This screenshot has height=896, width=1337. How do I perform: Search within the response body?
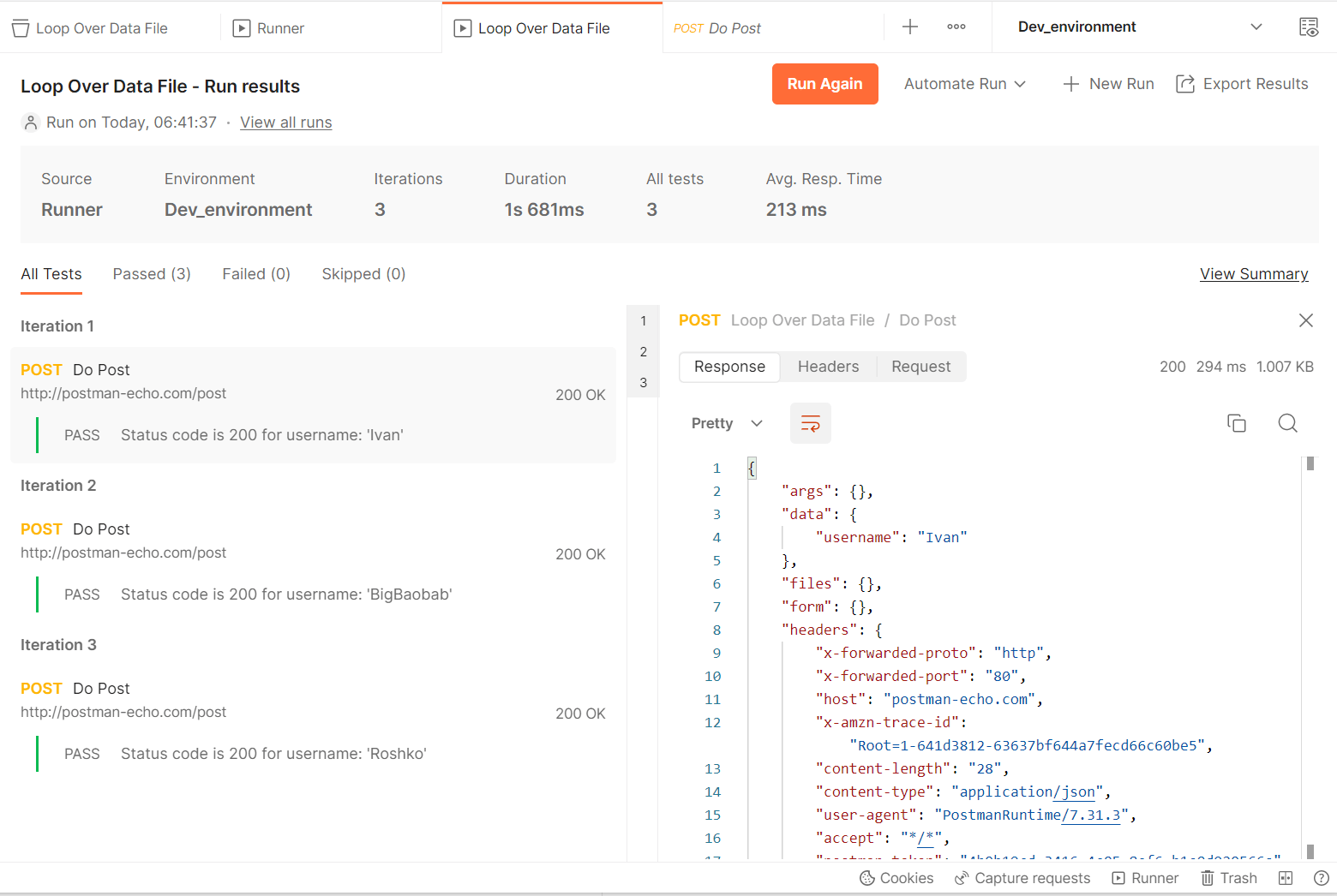[x=1287, y=422]
